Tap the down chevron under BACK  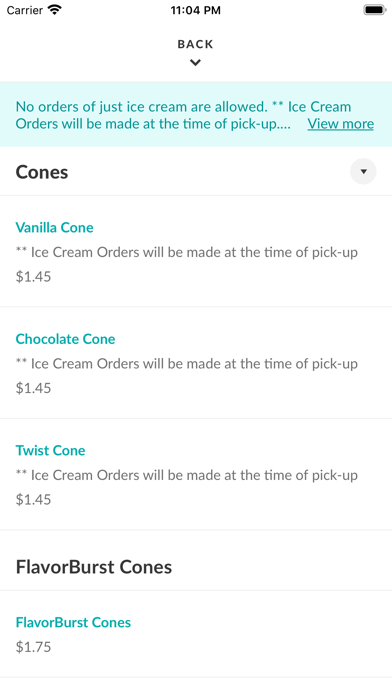coord(195,63)
